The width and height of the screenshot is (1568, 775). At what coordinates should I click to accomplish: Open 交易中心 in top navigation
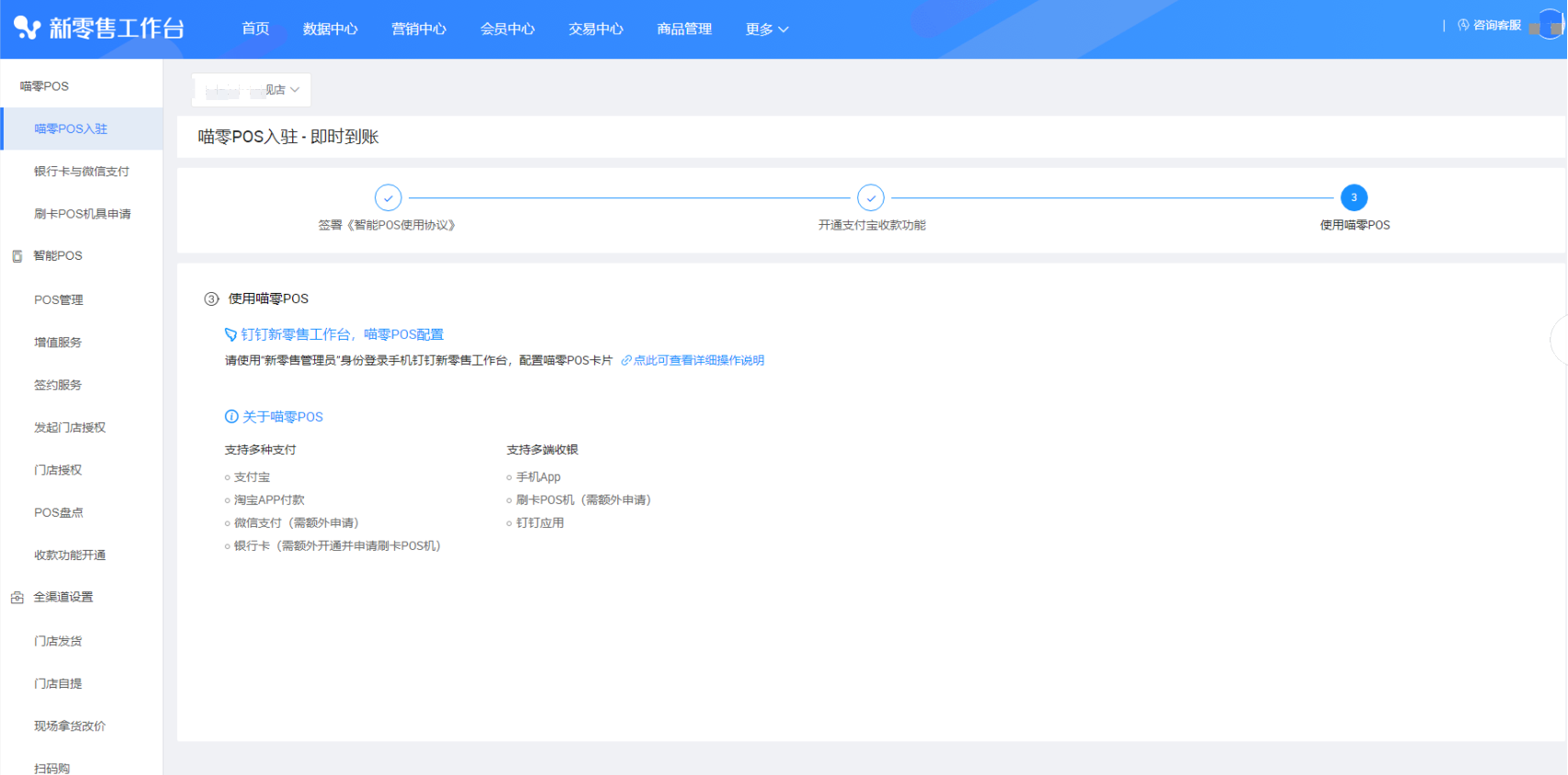(x=596, y=29)
